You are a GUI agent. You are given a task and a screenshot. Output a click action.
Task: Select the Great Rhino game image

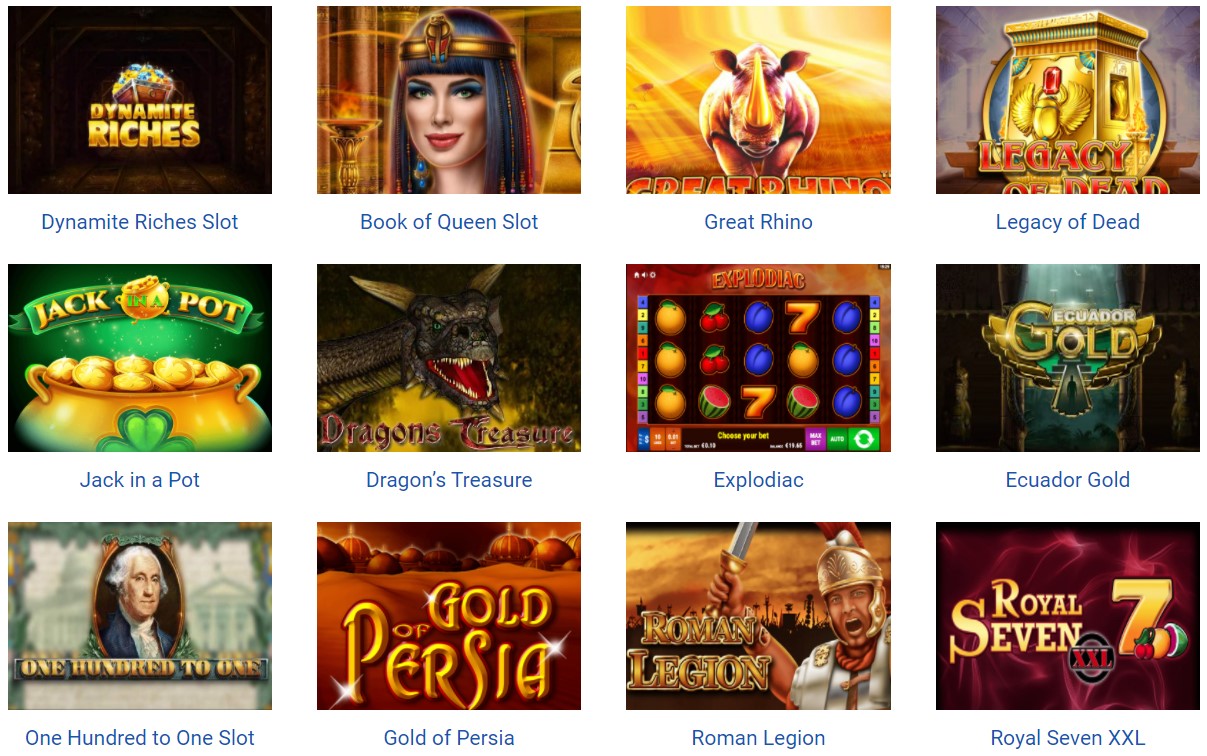pos(758,100)
